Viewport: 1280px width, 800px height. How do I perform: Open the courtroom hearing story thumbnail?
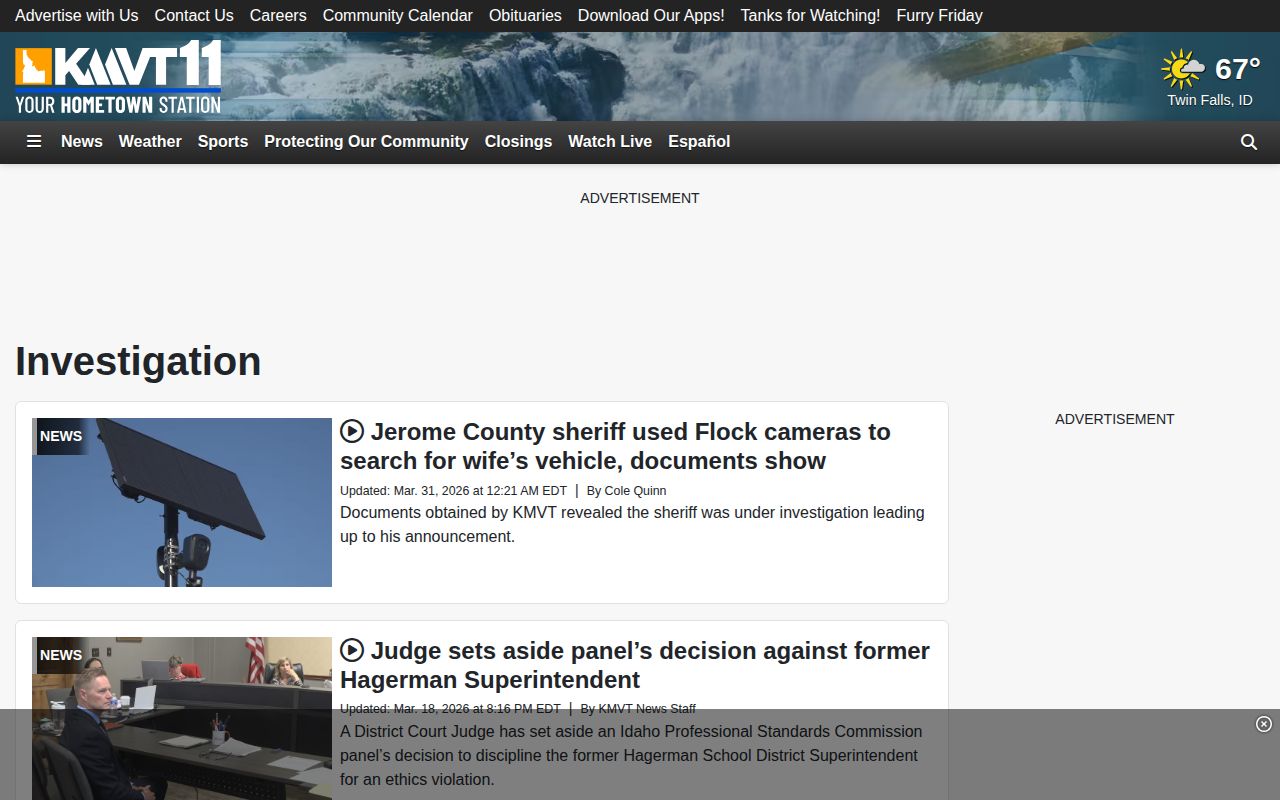(x=182, y=718)
